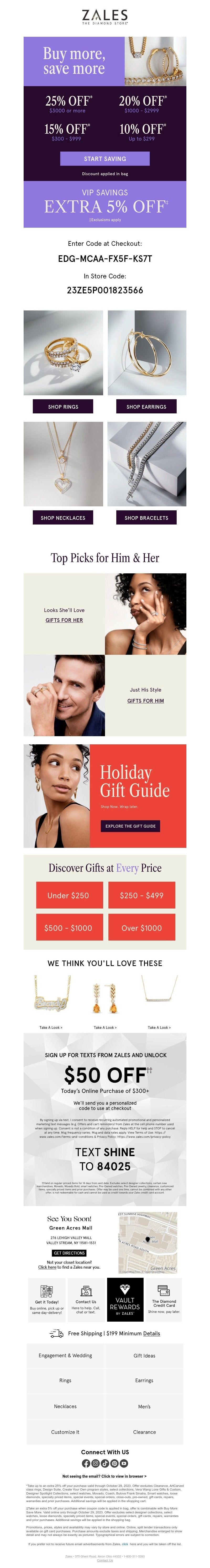Click the Zales logo at top

(105, 17)
